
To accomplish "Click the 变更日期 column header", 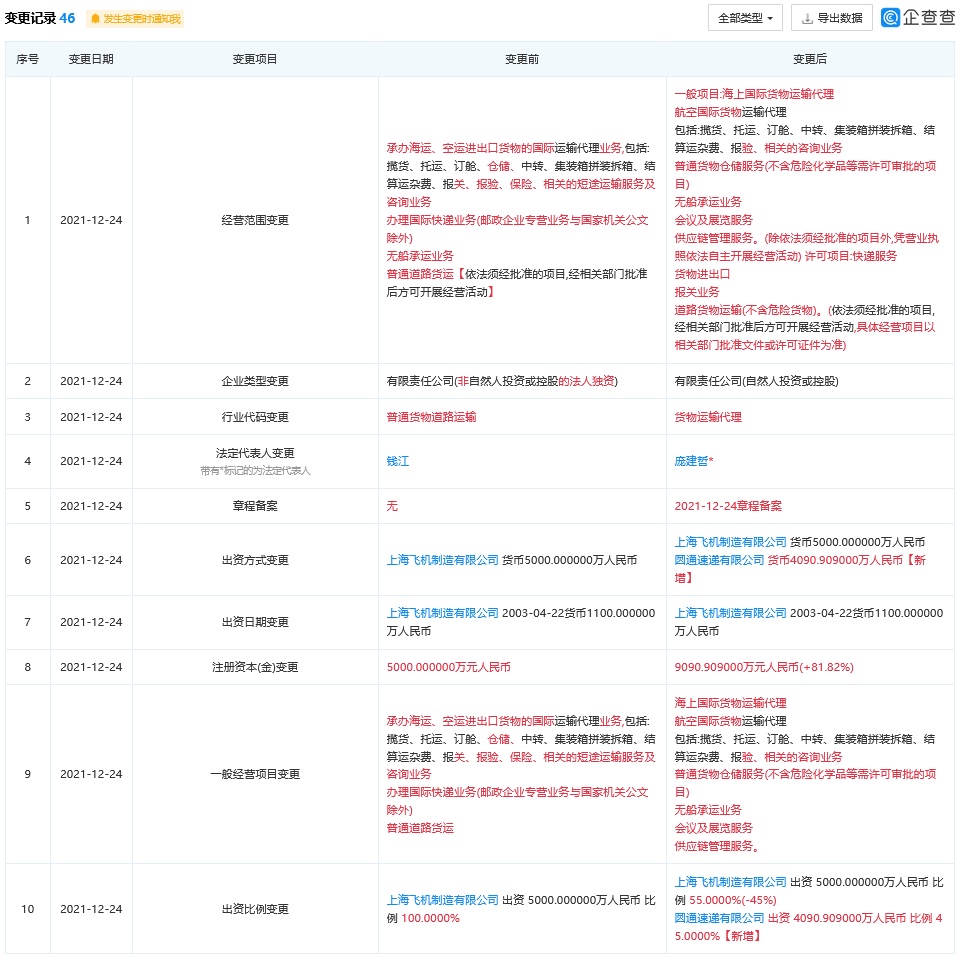I will [91, 59].
